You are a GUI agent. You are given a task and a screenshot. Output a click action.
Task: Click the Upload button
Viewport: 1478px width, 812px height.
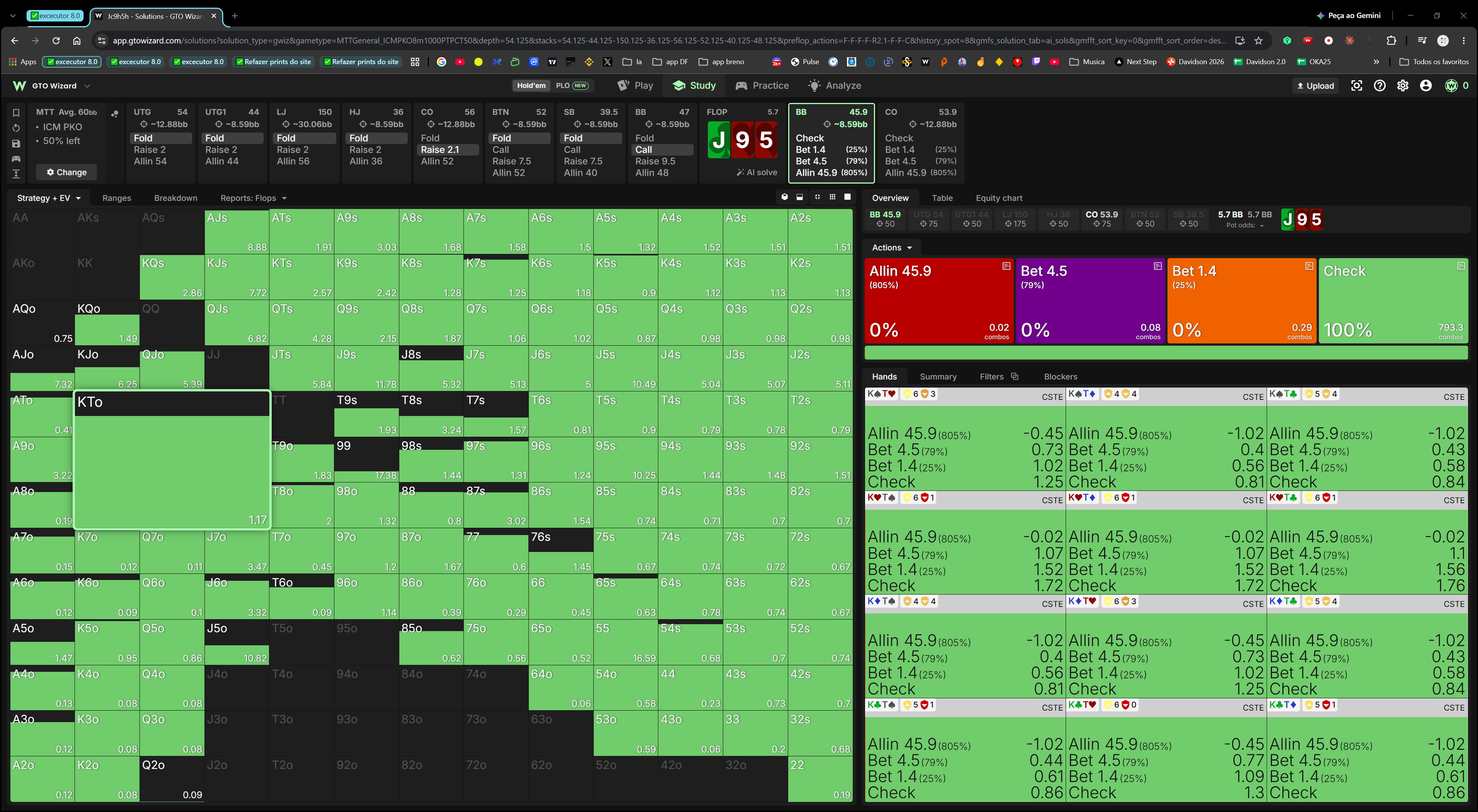coord(1315,85)
